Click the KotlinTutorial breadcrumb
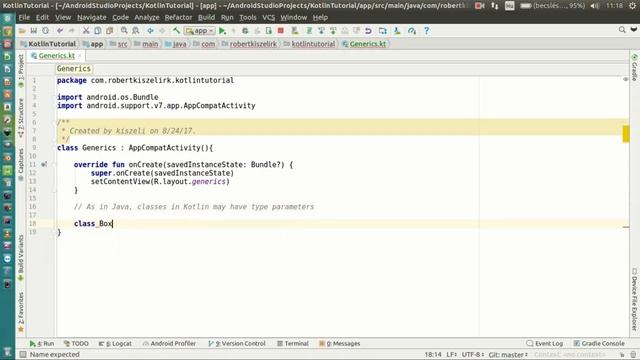 [48, 44]
